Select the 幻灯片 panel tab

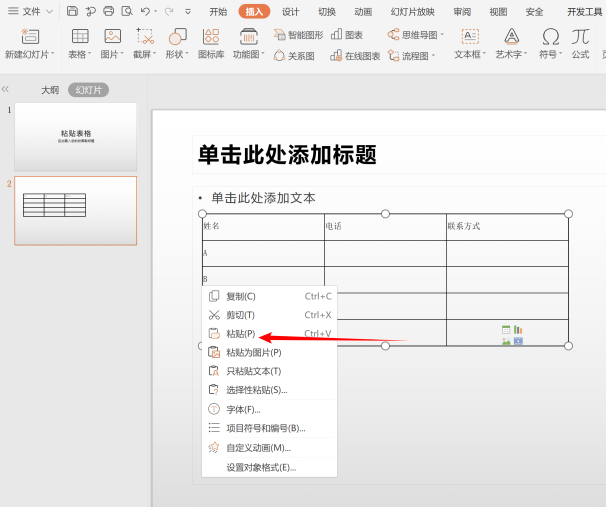click(x=89, y=90)
